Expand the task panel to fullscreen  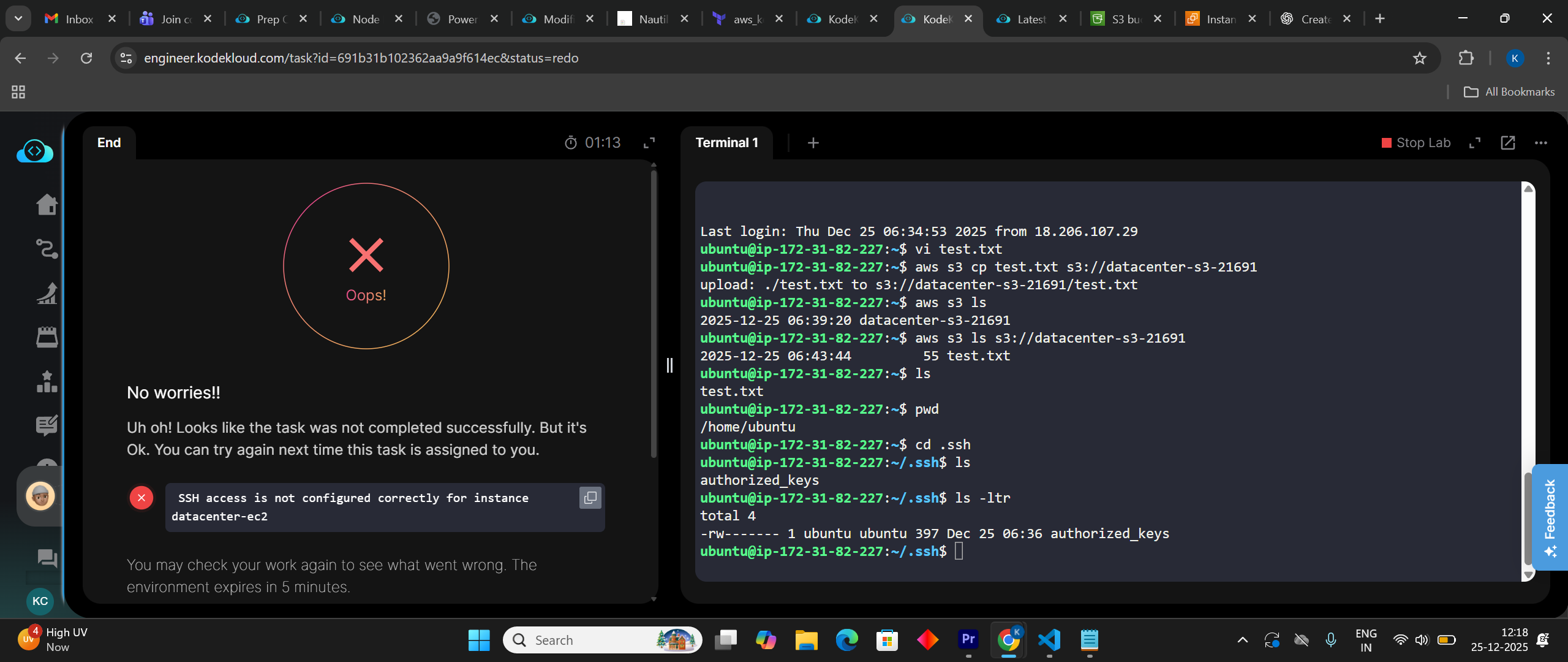[649, 143]
